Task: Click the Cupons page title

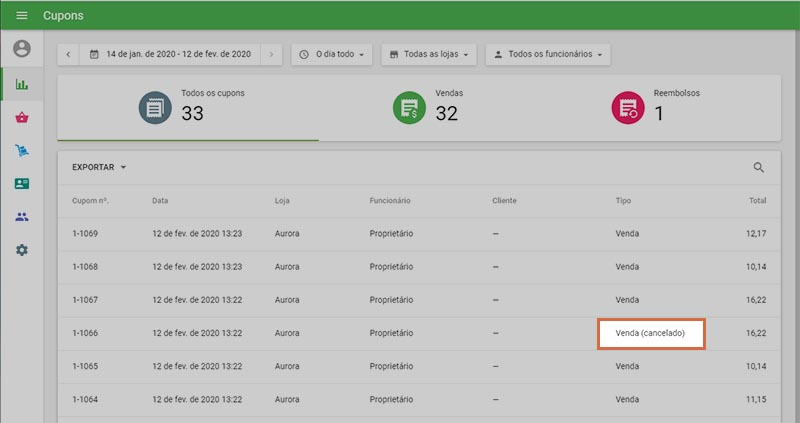Action: 63,15
